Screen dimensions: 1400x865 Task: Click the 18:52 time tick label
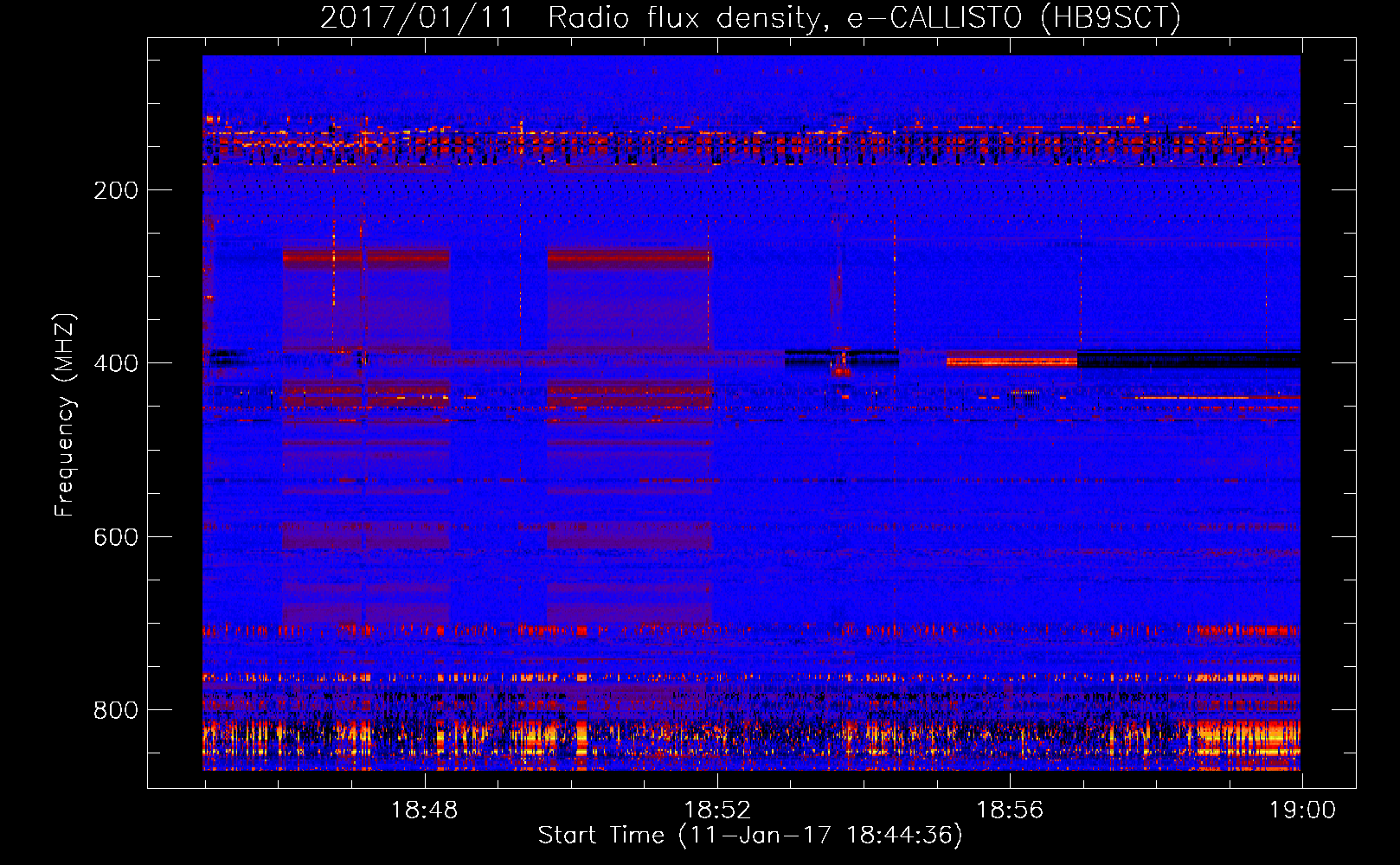(717, 811)
